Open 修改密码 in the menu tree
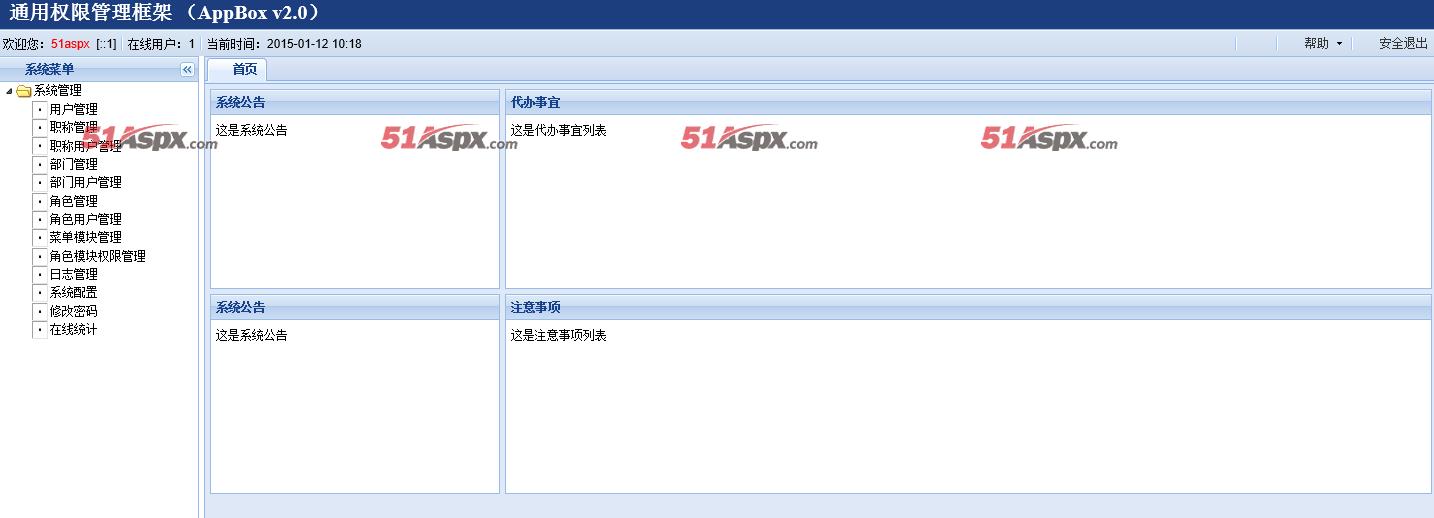 click(74, 311)
